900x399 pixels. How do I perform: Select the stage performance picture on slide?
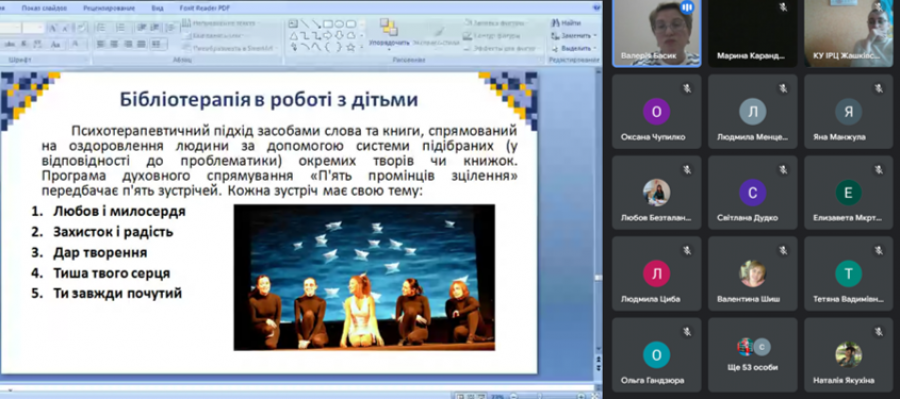tap(364, 277)
